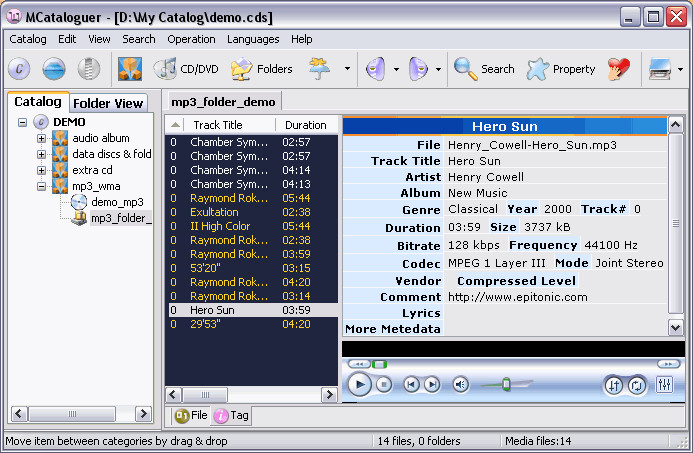This screenshot has height=453, width=693.
Task: Click the left-facing purple speaker icon
Action: pos(376,69)
